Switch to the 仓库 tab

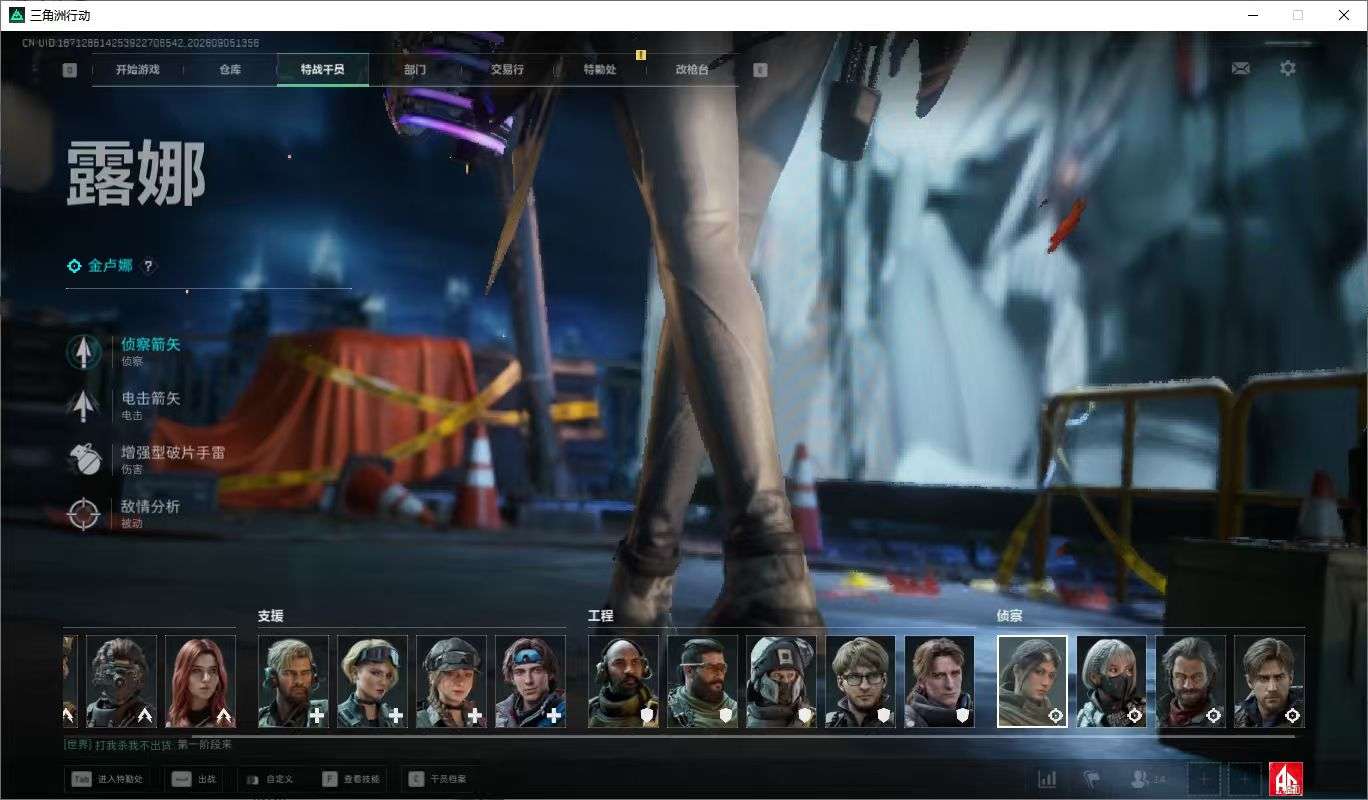230,70
